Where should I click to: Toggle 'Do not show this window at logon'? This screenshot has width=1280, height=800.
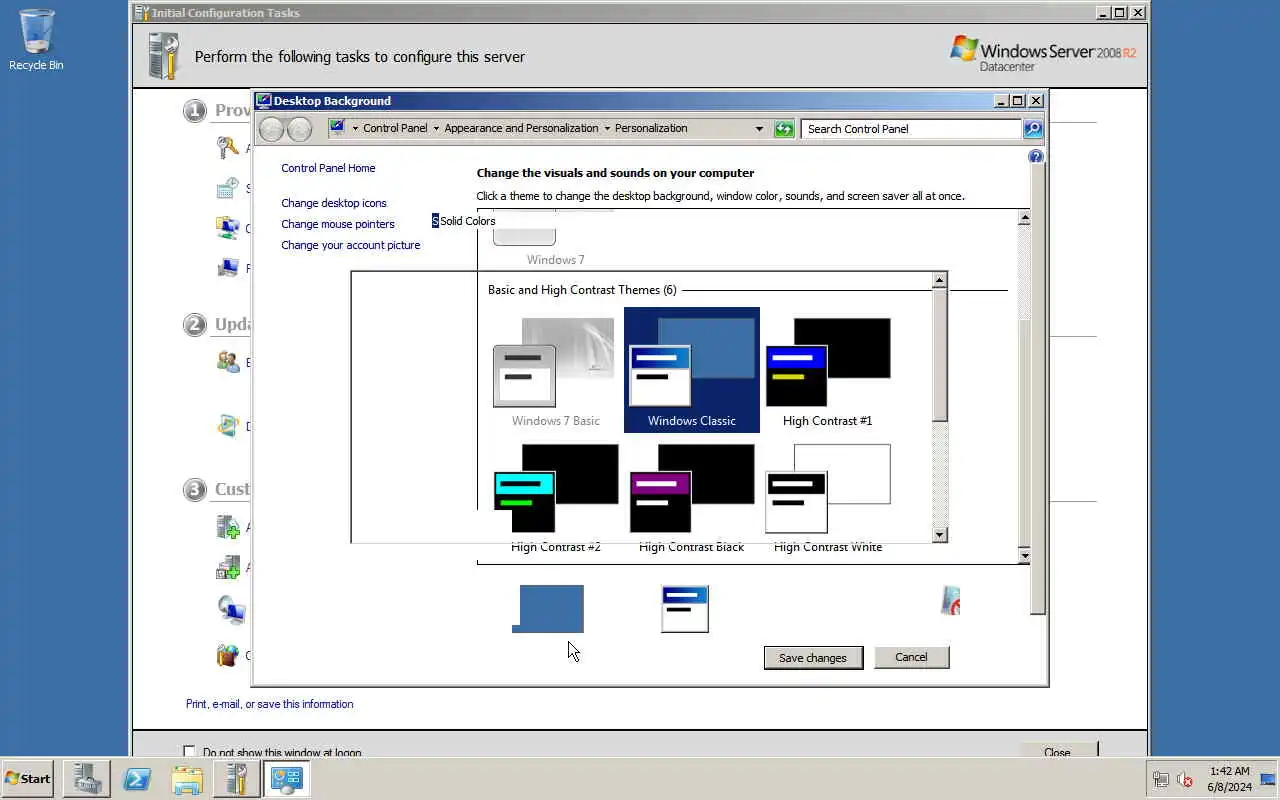pos(189,751)
